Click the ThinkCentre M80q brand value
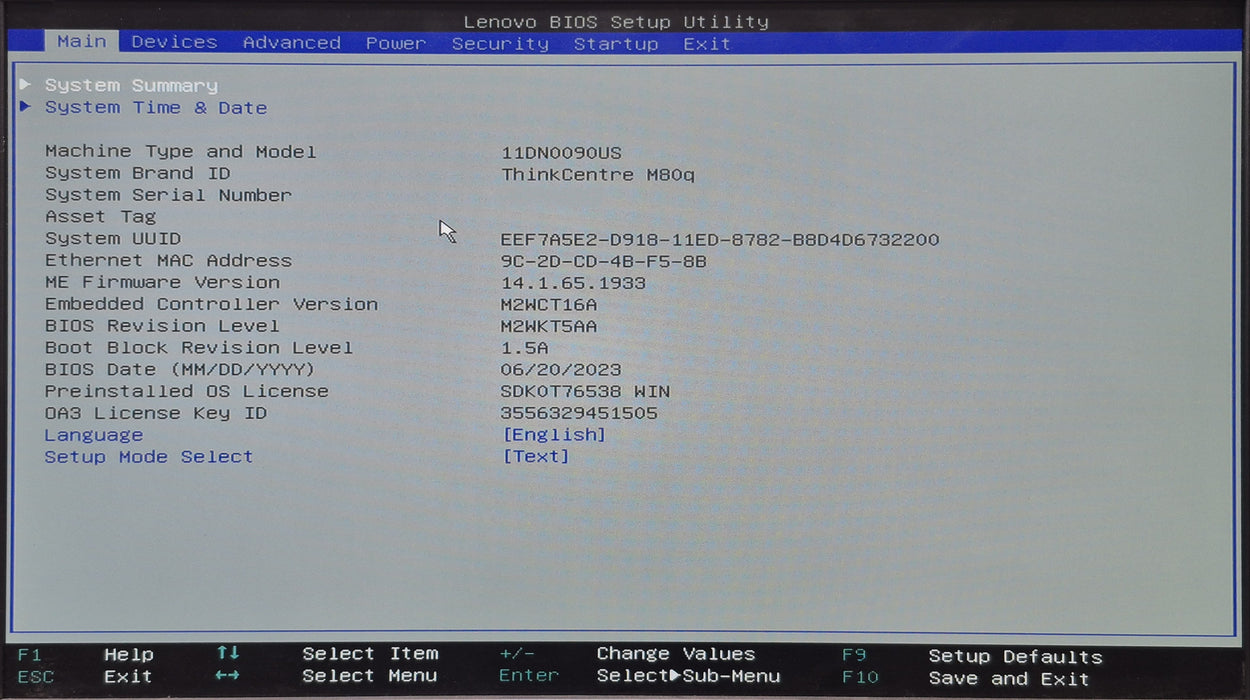This screenshot has height=700, width=1250. pos(598,175)
